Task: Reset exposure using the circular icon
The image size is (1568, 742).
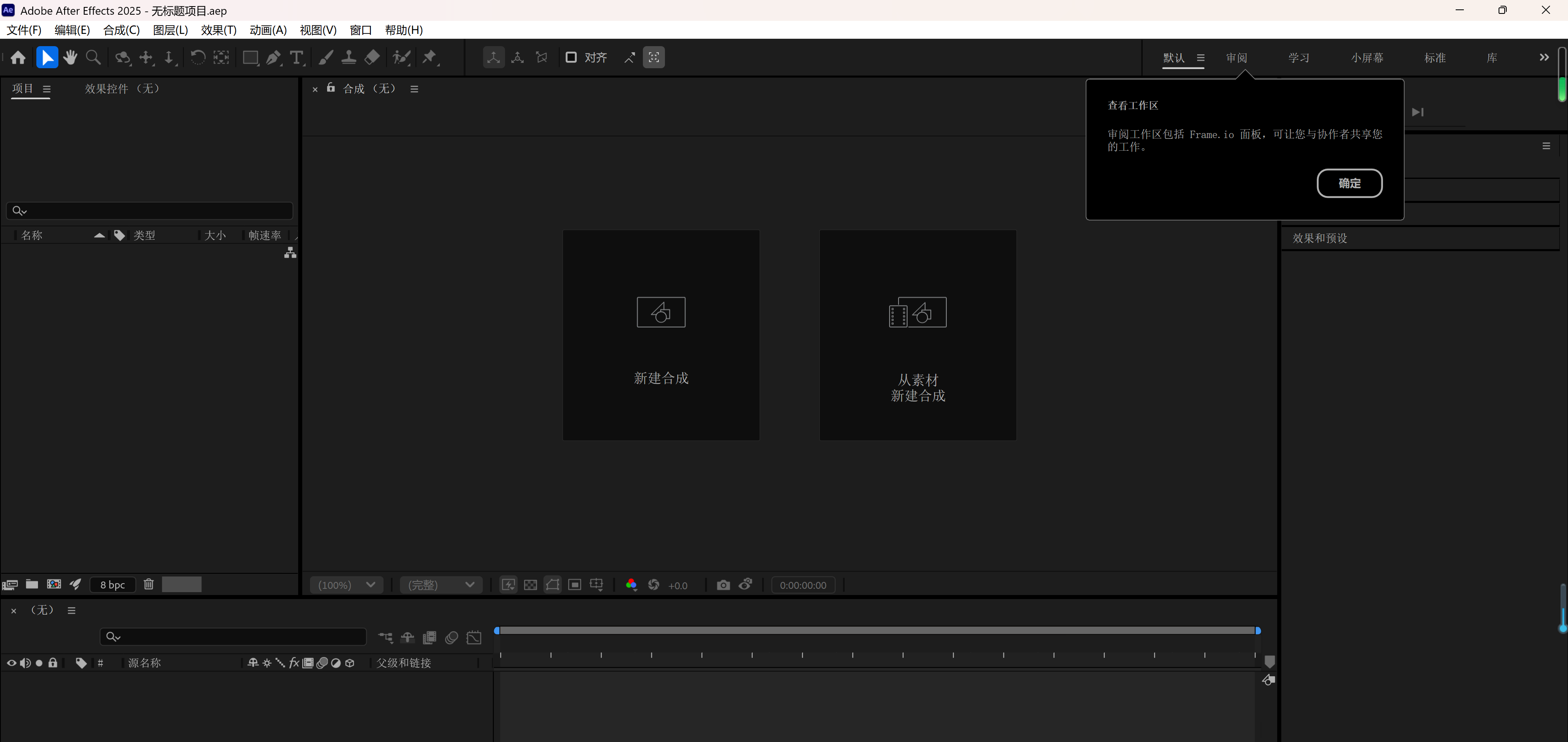Action: pos(654,585)
